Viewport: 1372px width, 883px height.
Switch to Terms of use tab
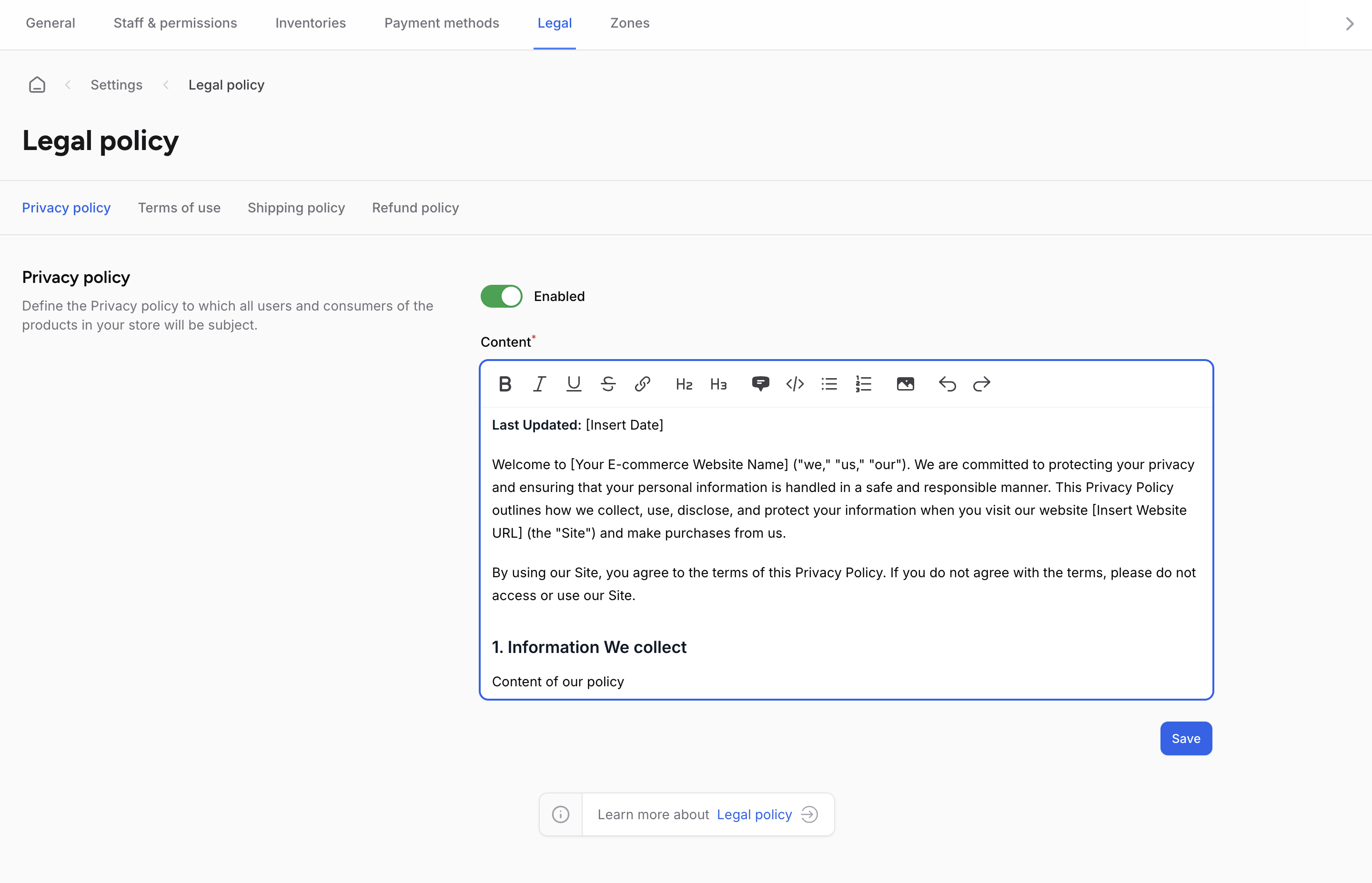click(179, 208)
